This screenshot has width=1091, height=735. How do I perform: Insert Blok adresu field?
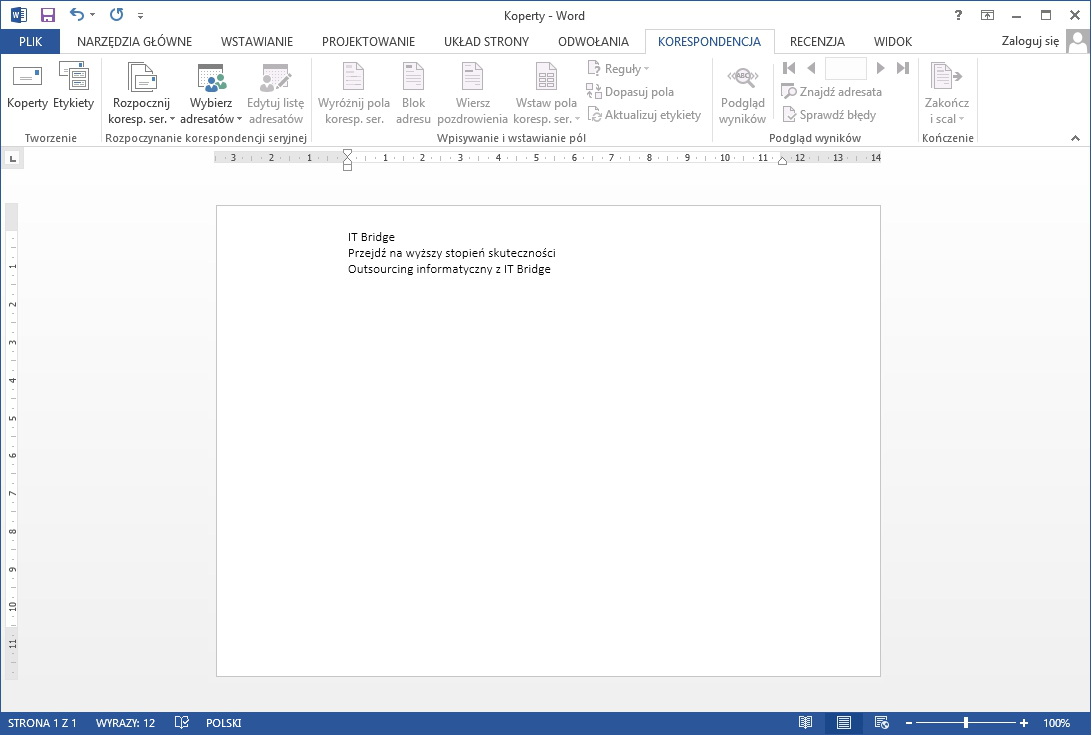point(413,94)
